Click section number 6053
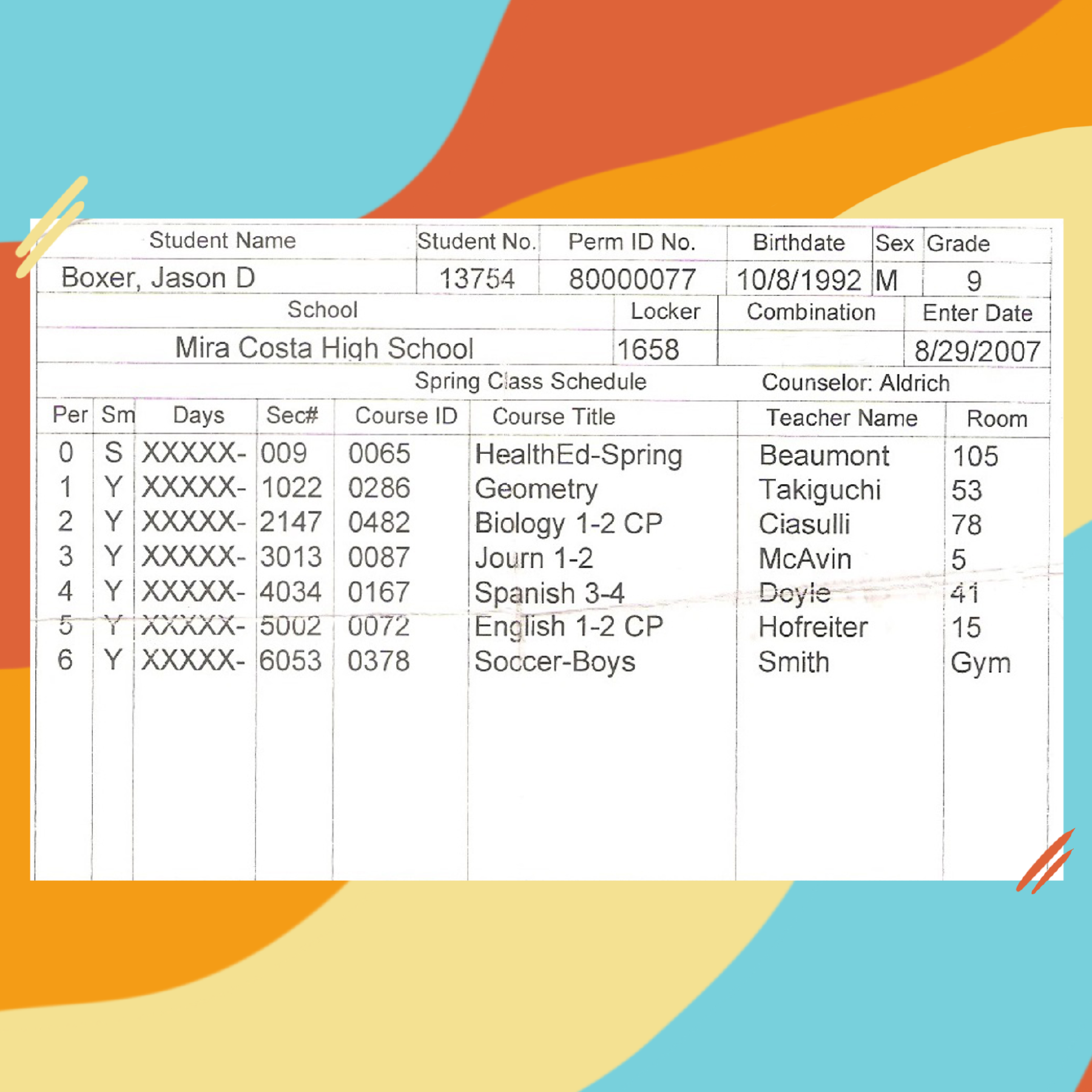The image size is (1092, 1092). (290, 661)
